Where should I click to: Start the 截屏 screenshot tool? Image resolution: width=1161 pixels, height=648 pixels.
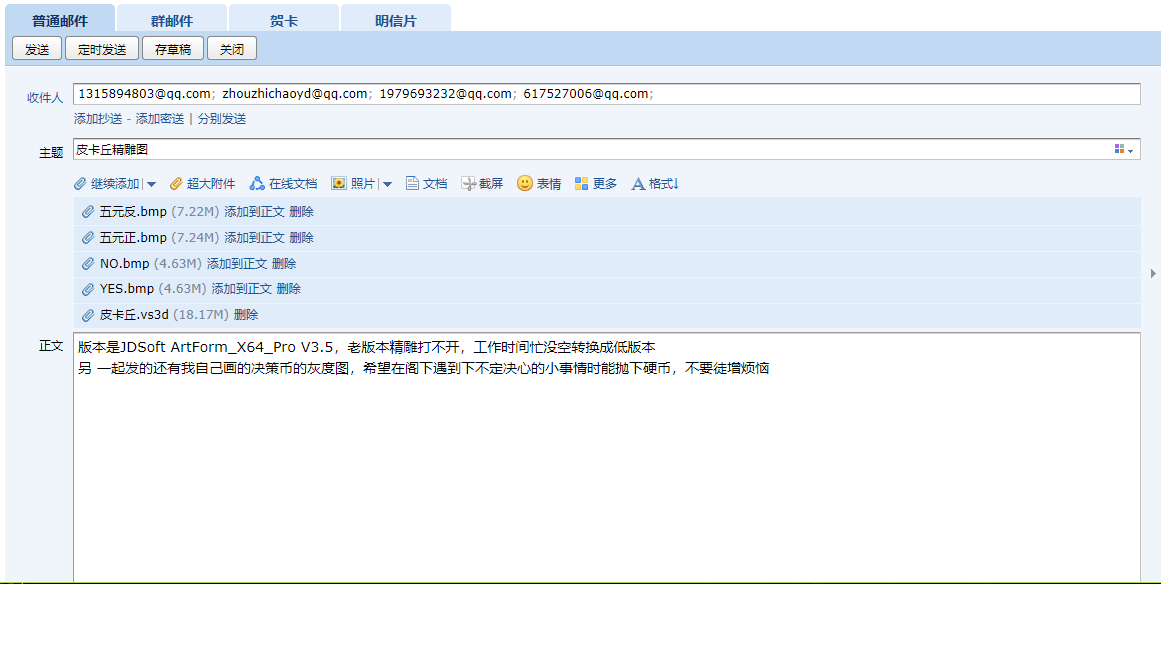click(x=482, y=184)
